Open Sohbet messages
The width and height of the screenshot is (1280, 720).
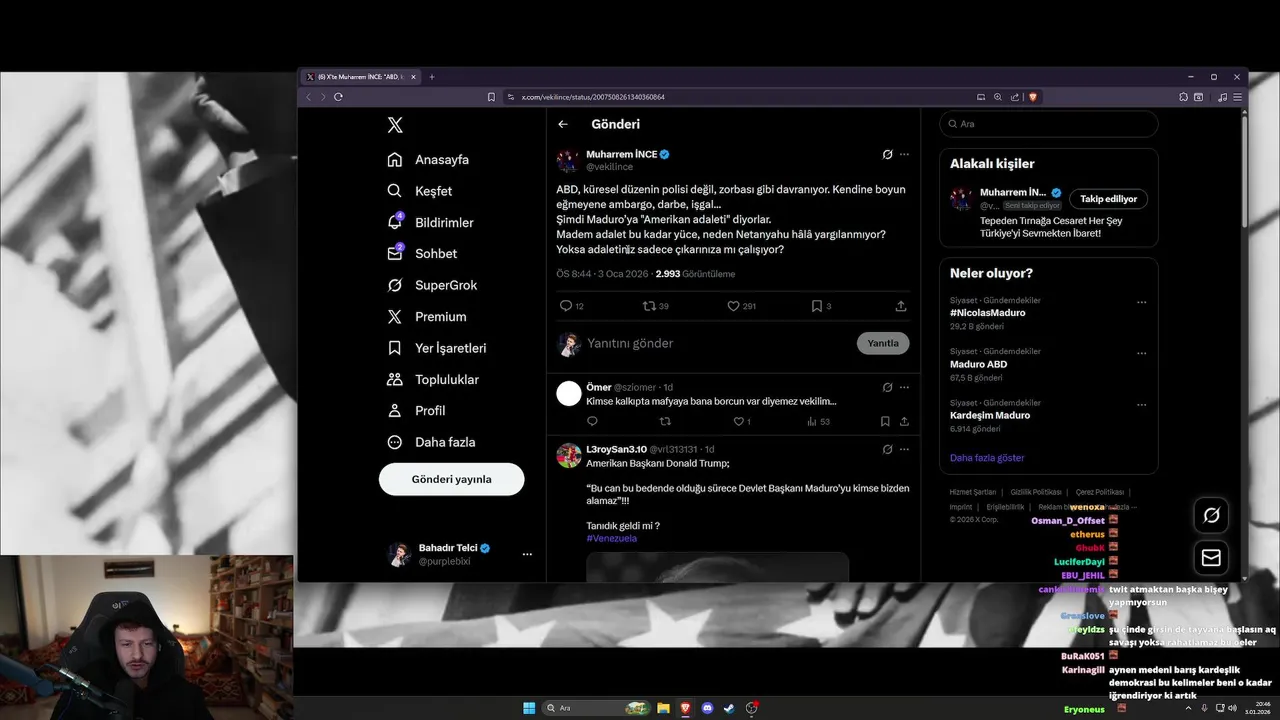[x=422, y=254]
